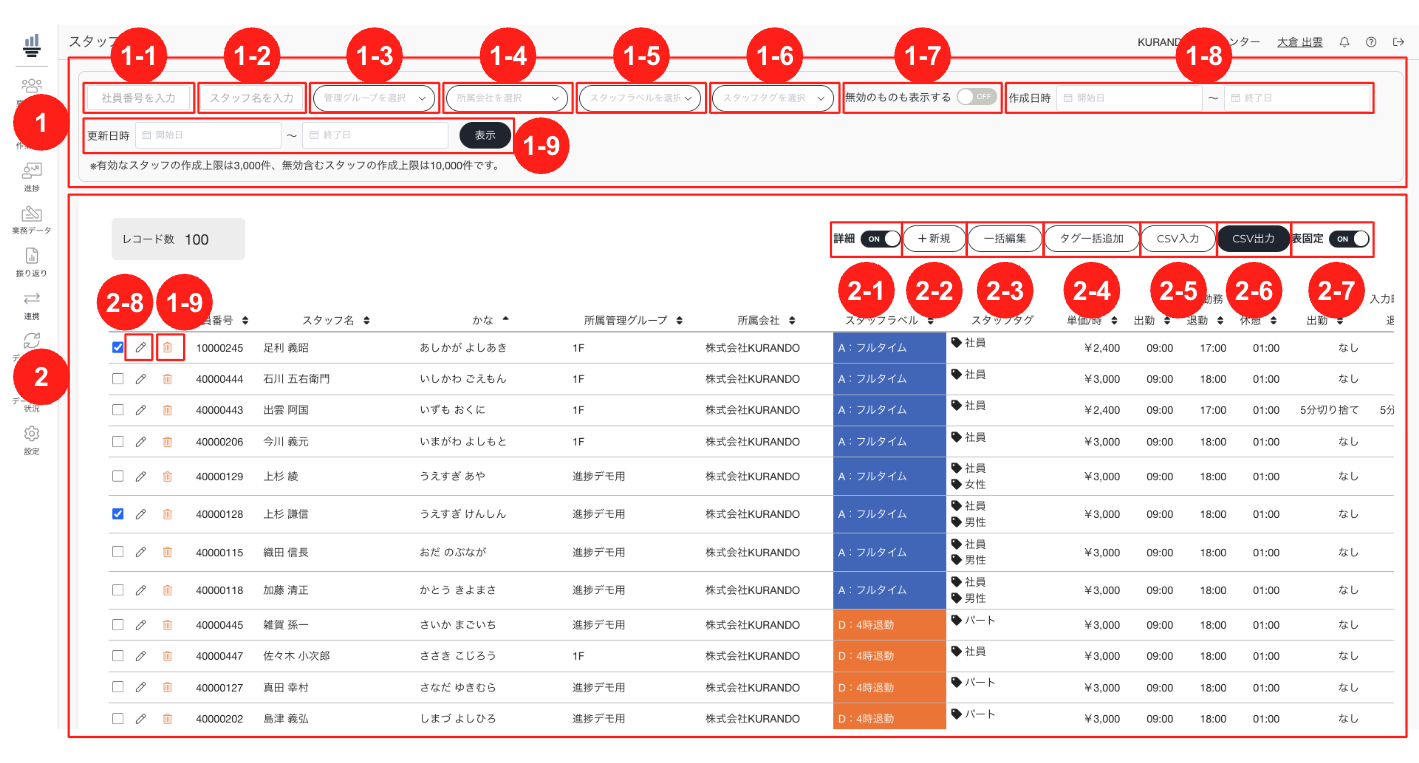Image resolution: width=1419 pixels, height=763 pixels.
Task: Delete 石川 五右衛門 with trash icon
Action: coord(167,379)
